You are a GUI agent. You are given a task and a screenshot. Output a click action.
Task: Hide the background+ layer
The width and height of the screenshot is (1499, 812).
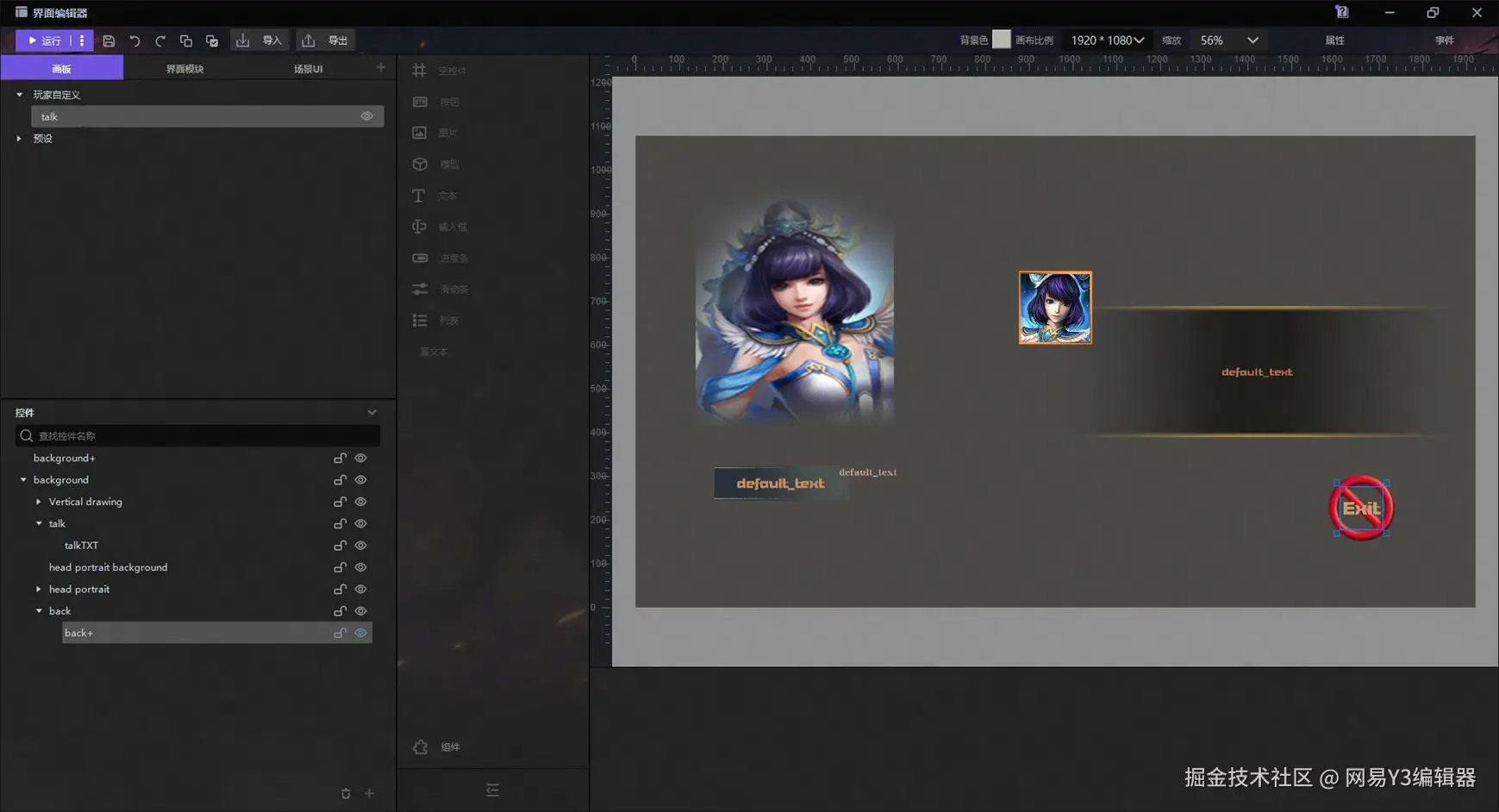(x=361, y=458)
